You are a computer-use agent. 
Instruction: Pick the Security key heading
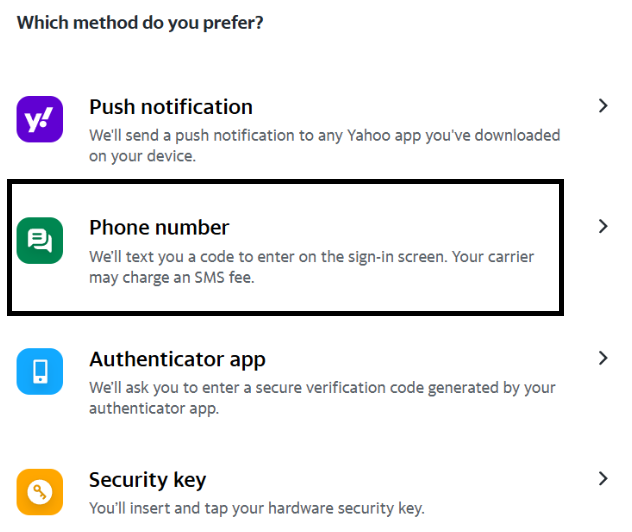tap(148, 480)
